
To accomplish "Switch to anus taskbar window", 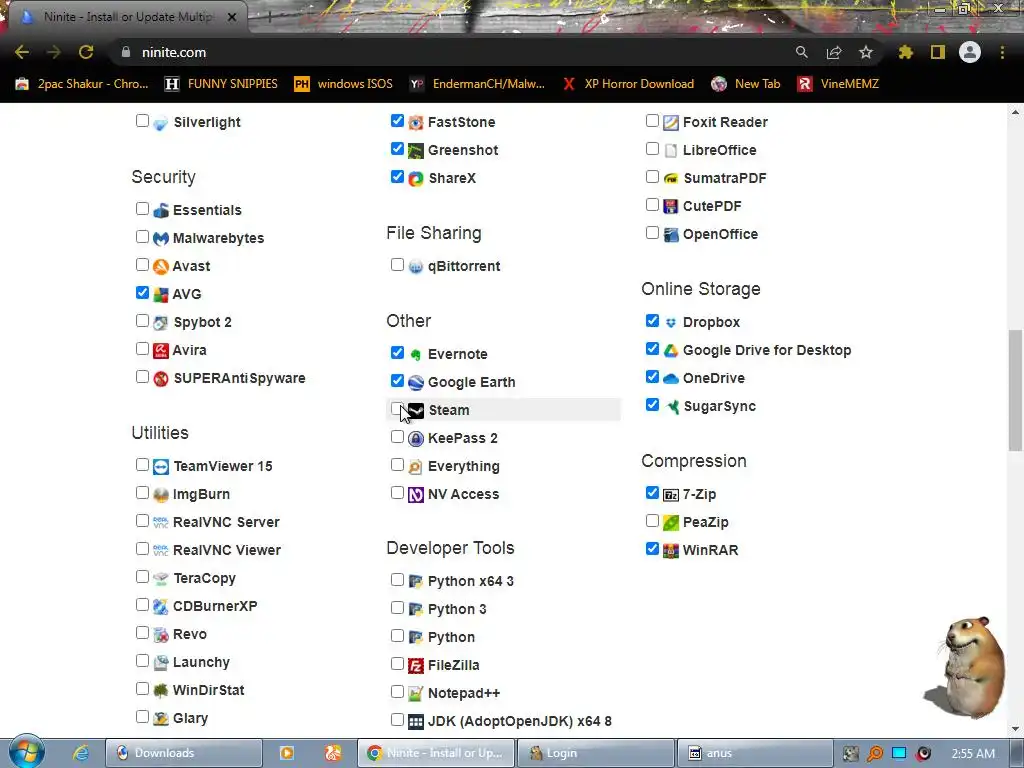I will [755, 753].
